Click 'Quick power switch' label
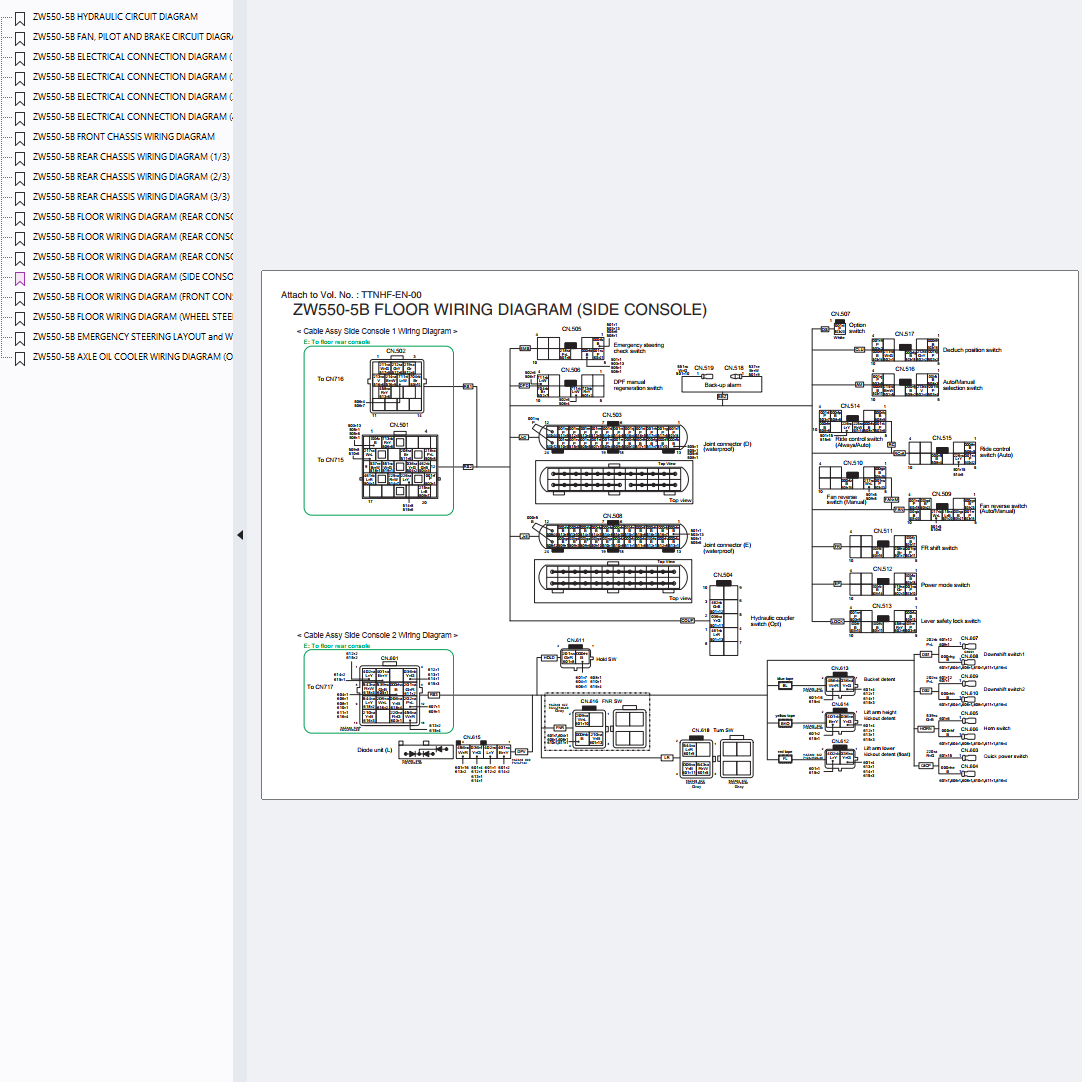This screenshot has height=1082, width=1082. click(1005, 756)
